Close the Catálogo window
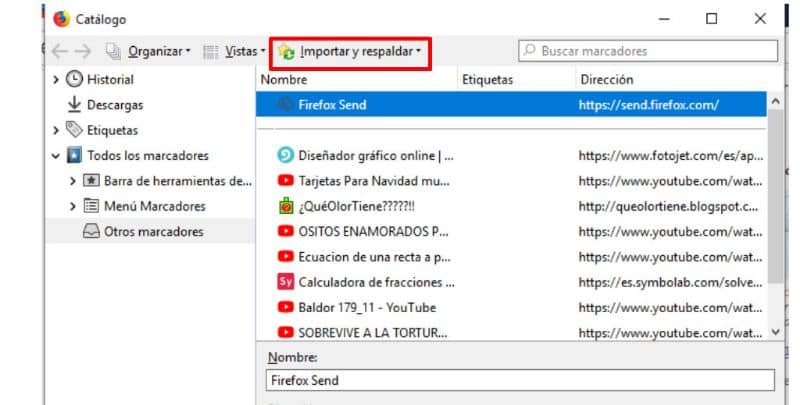This screenshot has width=800, height=405. (x=760, y=19)
